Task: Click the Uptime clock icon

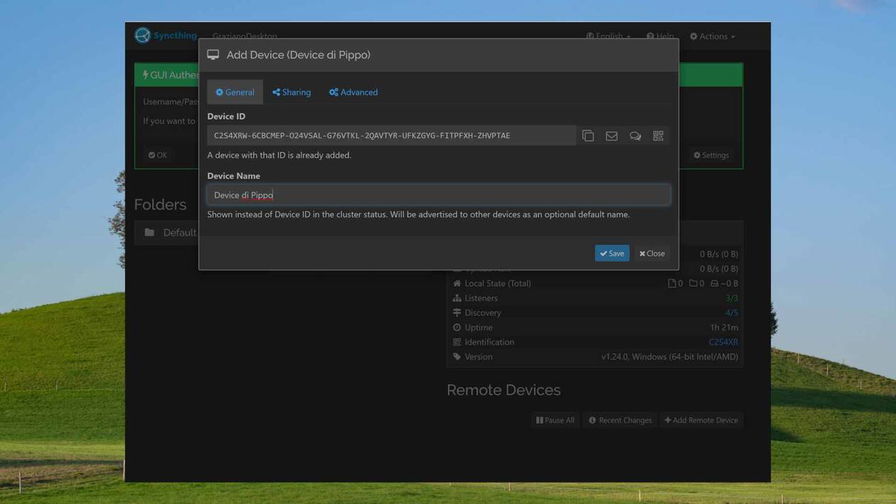Action: 457,327
